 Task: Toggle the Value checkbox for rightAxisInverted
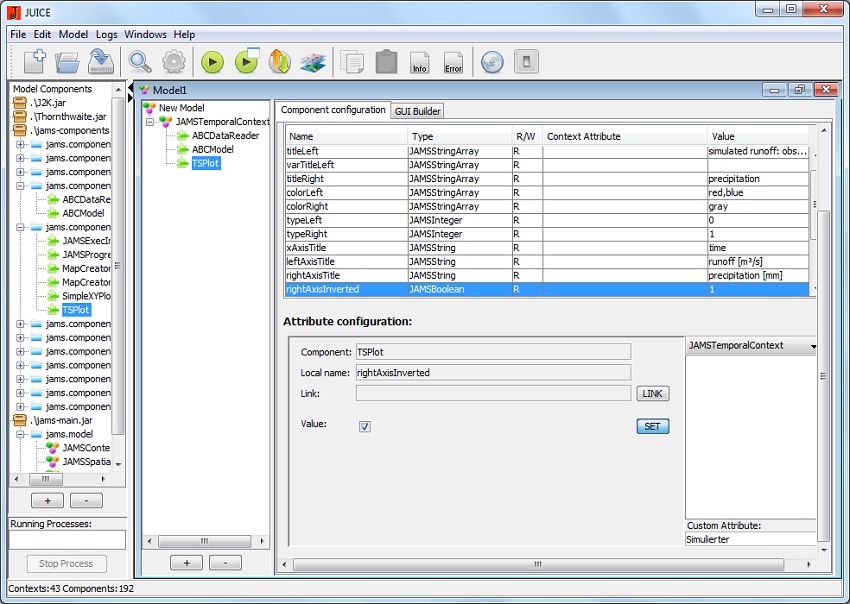[365, 426]
